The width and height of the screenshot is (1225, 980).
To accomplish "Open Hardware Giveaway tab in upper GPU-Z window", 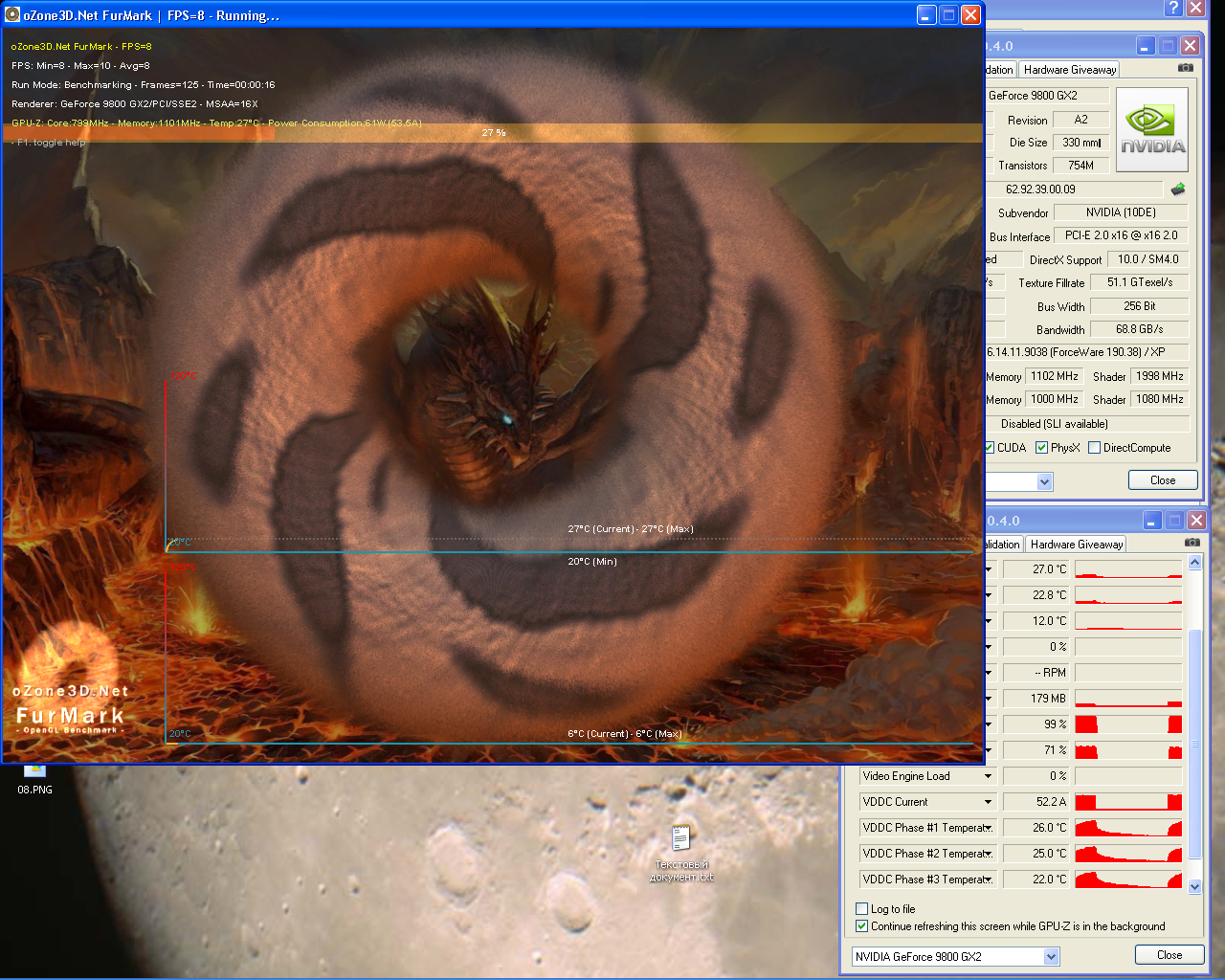I will pyautogui.click(x=1069, y=70).
